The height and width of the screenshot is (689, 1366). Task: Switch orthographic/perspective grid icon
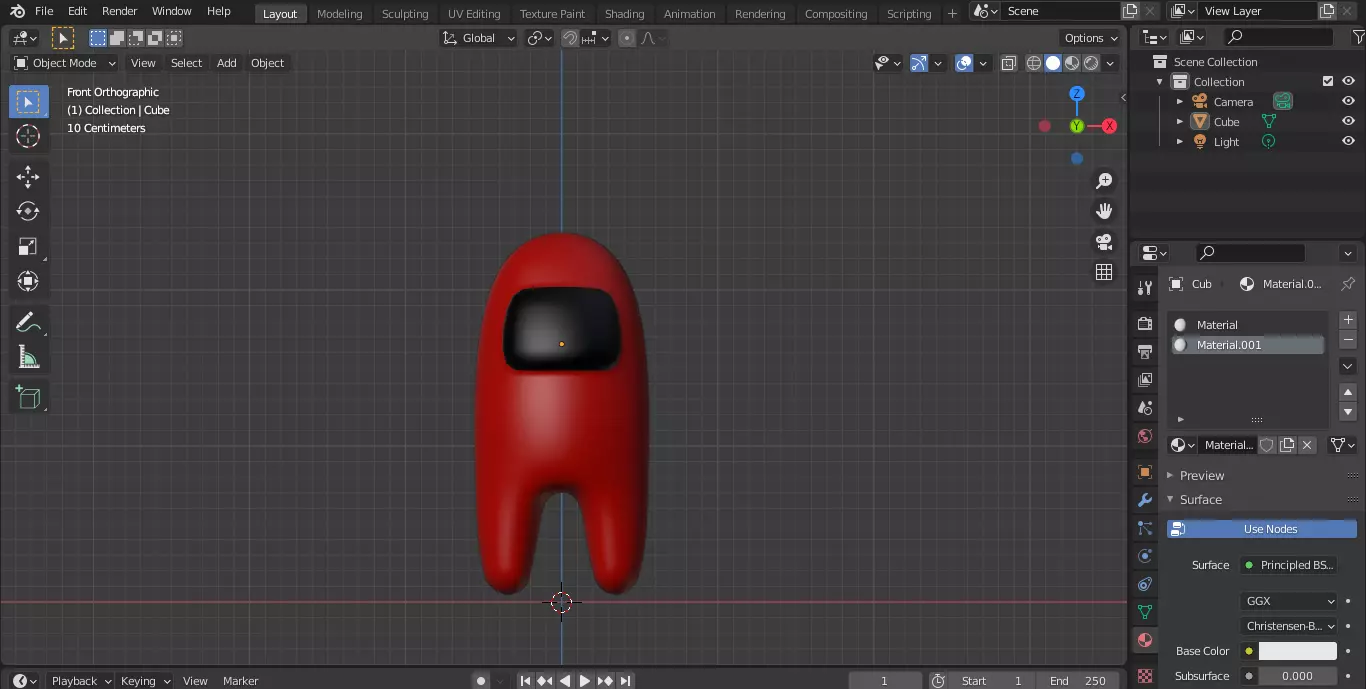click(1104, 272)
